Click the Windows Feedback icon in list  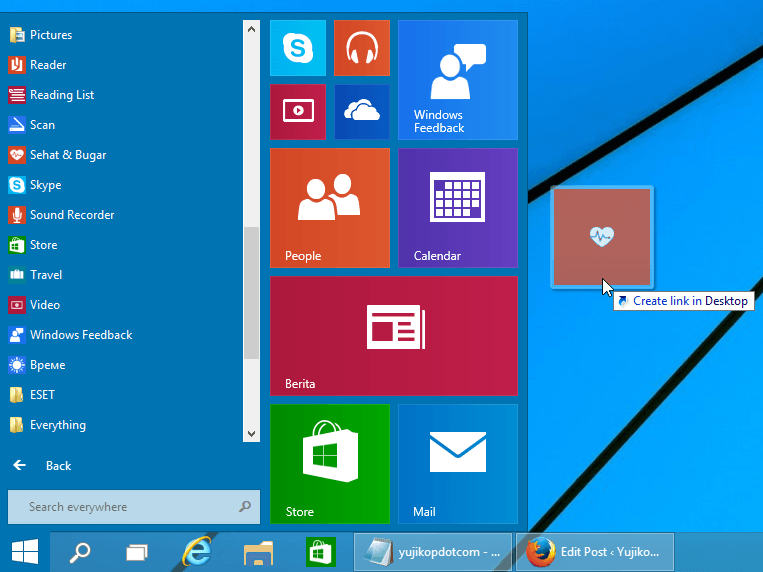(x=17, y=335)
